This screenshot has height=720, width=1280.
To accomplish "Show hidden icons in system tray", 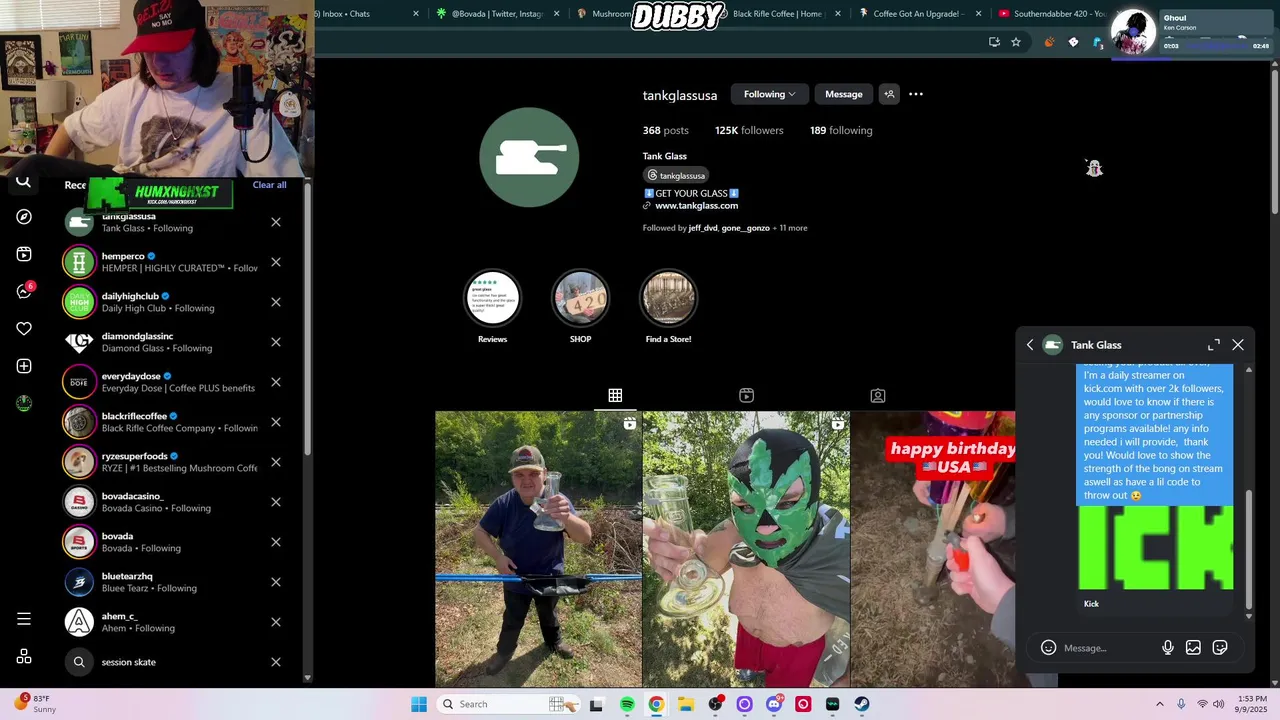I will [1160, 704].
